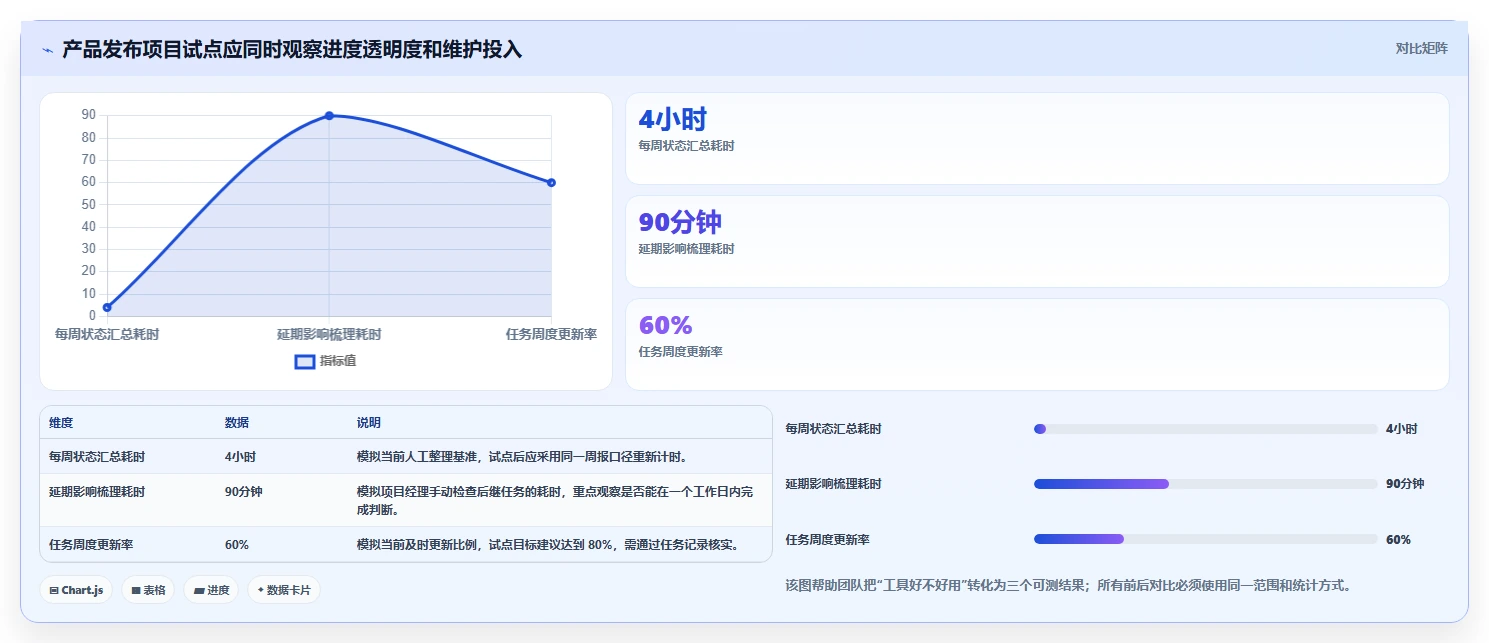The image size is (1489, 643).
Task: Click the 表格 chip
Action: (x=148, y=590)
